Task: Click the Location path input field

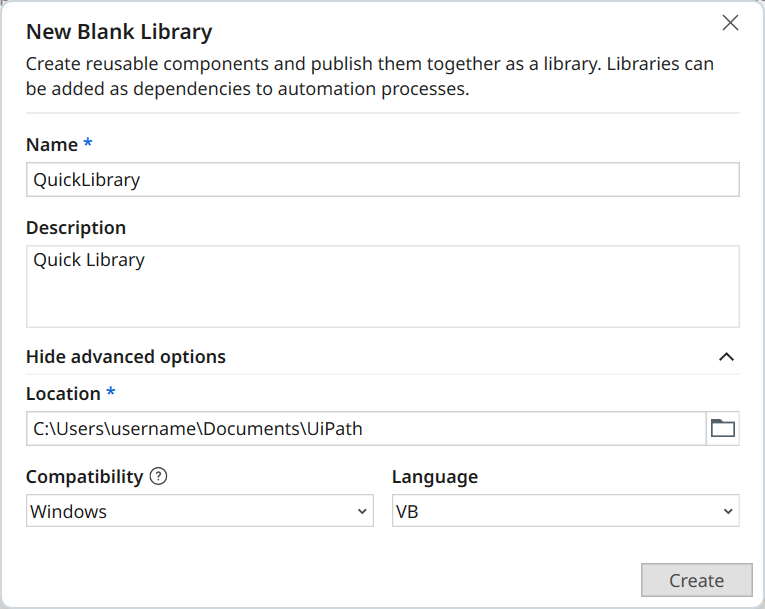Action: pyautogui.click(x=365, y=429)
